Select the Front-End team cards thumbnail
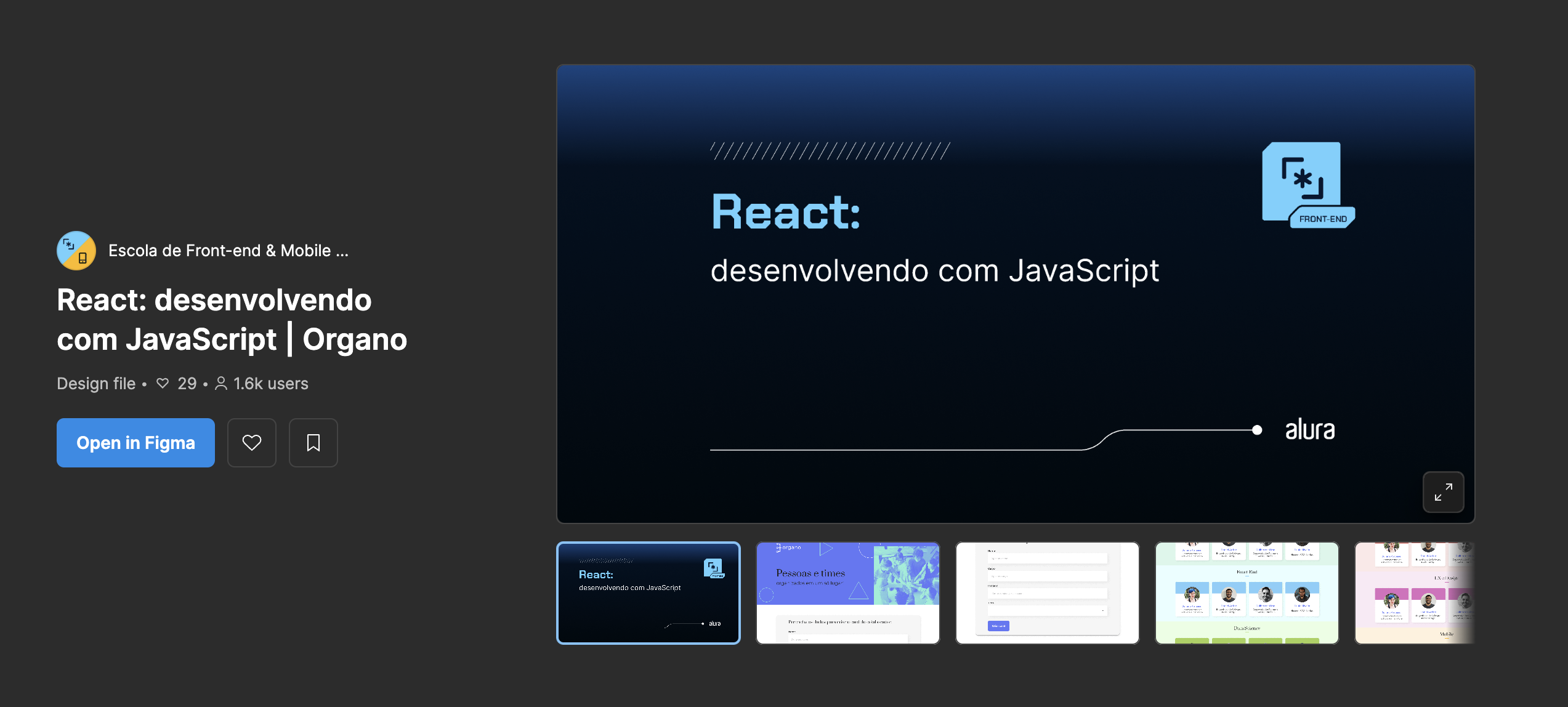Viewport: 1568px width, 707px height. click(1247, 593)
